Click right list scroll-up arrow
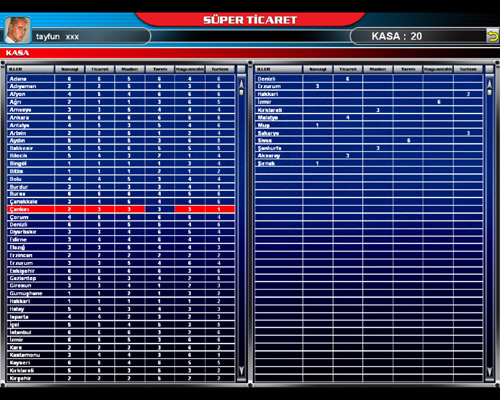This screenshot has height=400, width=500. pyautogui.click(x=489, y=83)
